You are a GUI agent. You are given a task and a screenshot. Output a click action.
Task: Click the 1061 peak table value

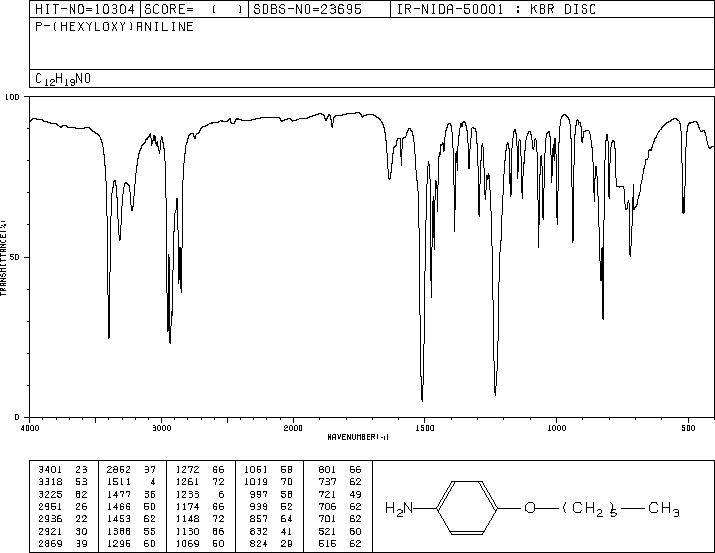[256, 470]
